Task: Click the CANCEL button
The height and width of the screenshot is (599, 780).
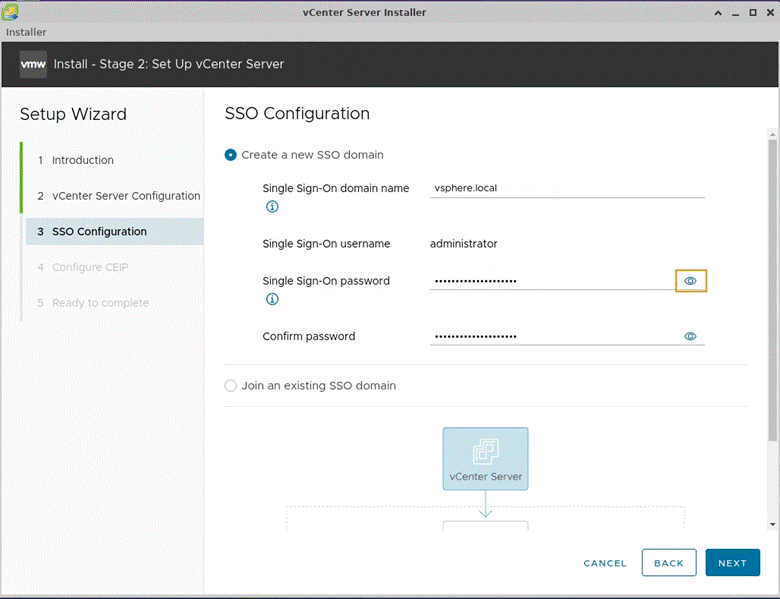Action: click(x=605, y=563)
